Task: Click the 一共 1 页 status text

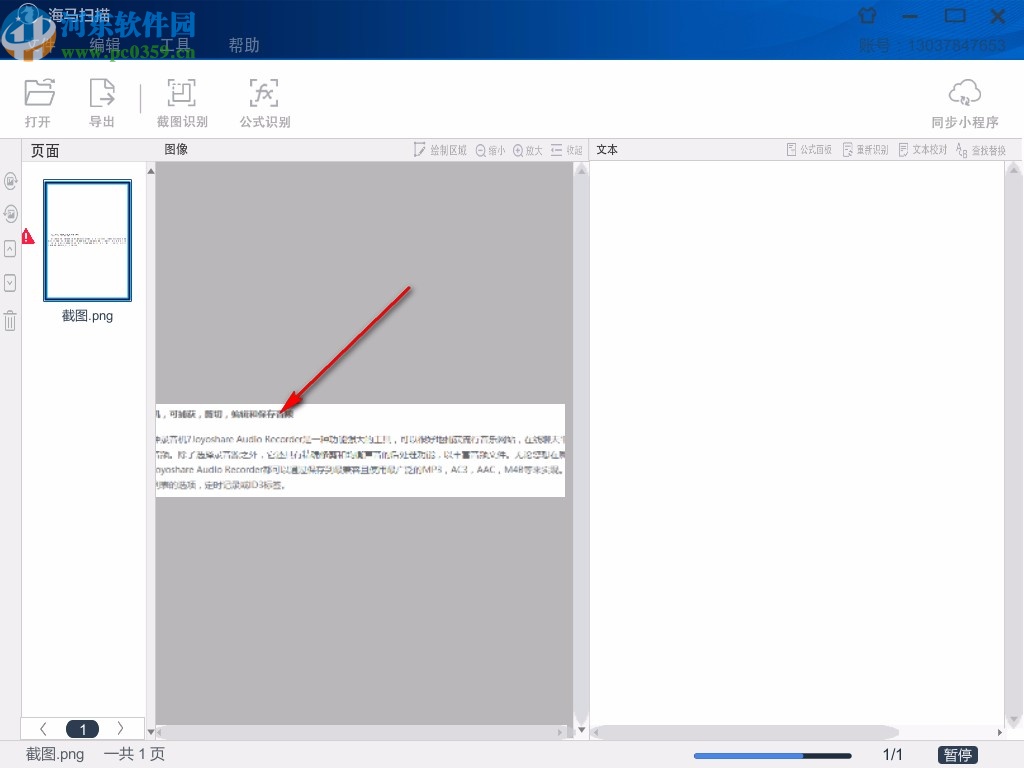Action: [x=134, y=754]
